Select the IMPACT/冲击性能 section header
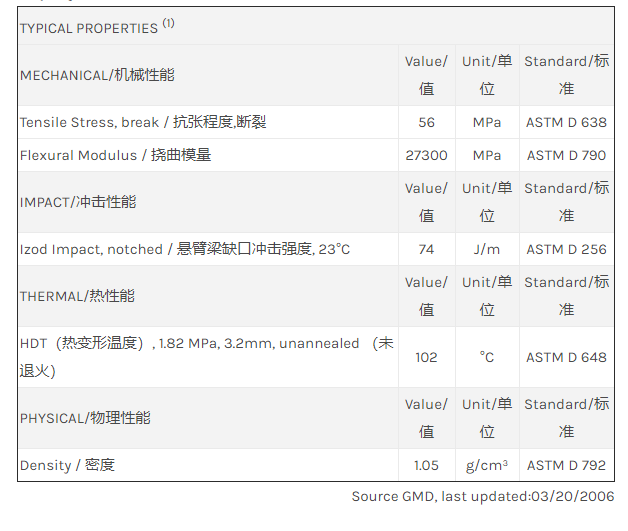This screenshot has height=531, width=628. tap(78, 202)
